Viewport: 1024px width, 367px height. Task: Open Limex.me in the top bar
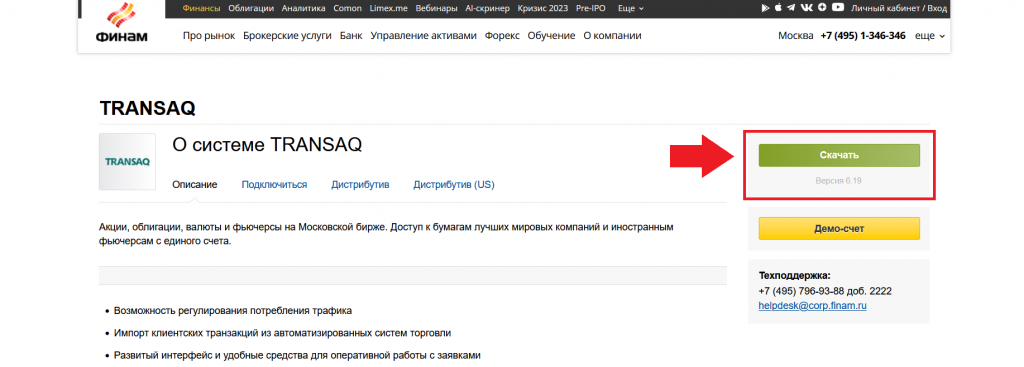[x=389, y=8]
